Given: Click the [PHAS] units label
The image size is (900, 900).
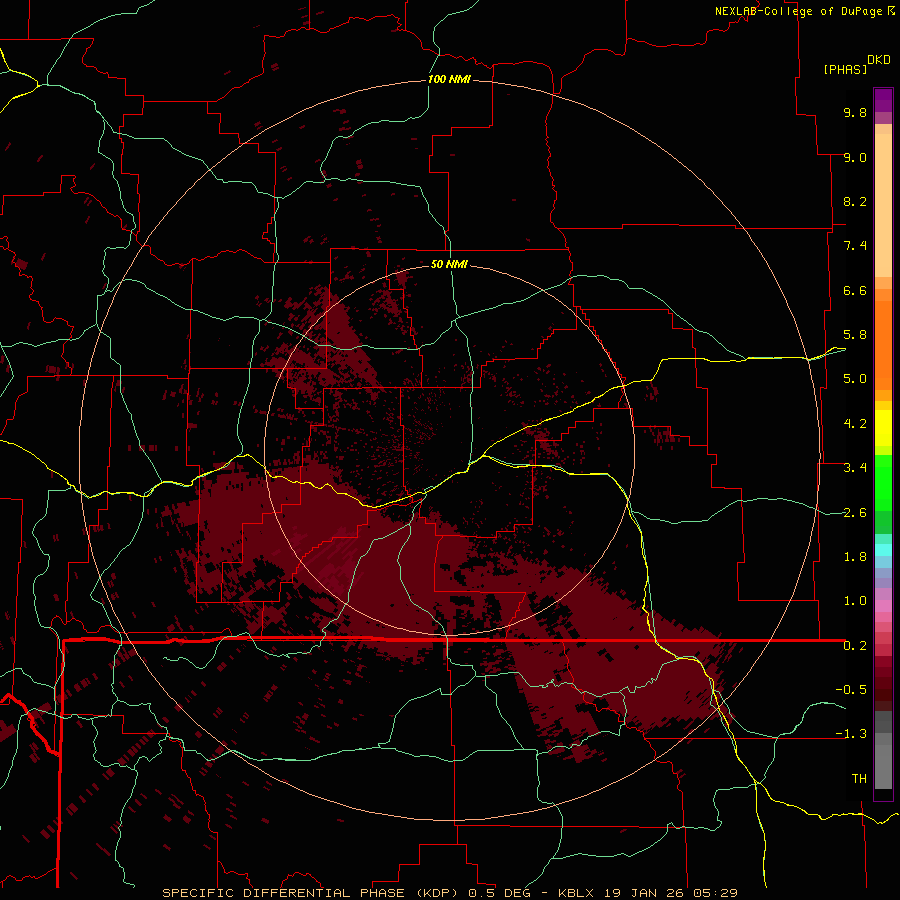Looking at the screenshot, I should pyautogui.click(x=845, y=70).
